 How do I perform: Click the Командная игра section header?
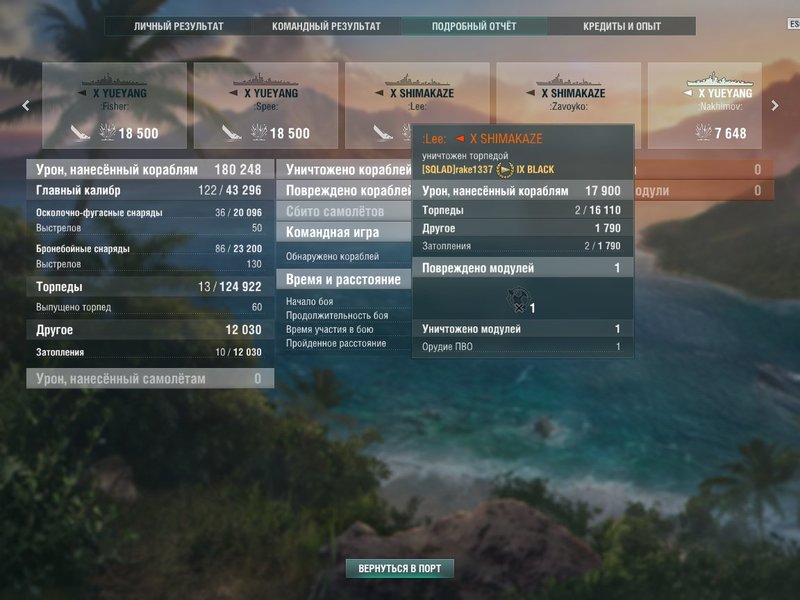pyautogui.click(x=343, y=232)
